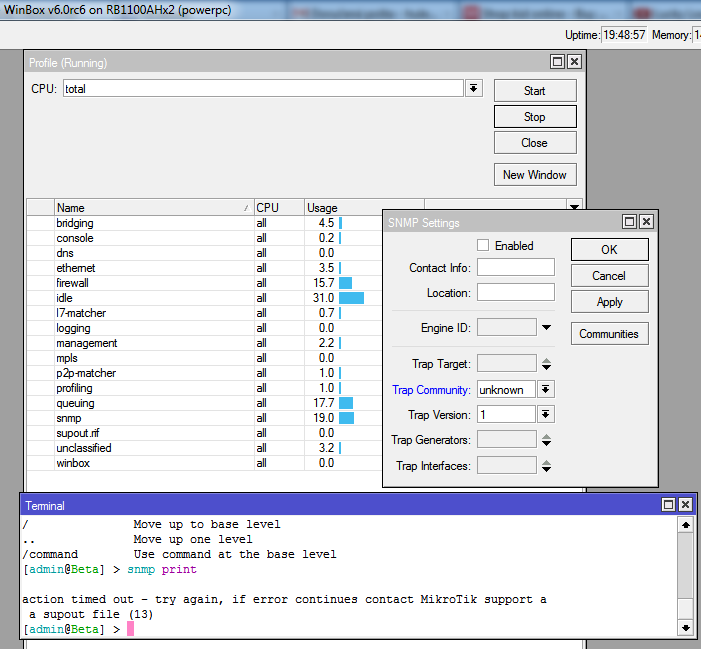Expand the Engine ID field arrow

(x=546, y=327)
